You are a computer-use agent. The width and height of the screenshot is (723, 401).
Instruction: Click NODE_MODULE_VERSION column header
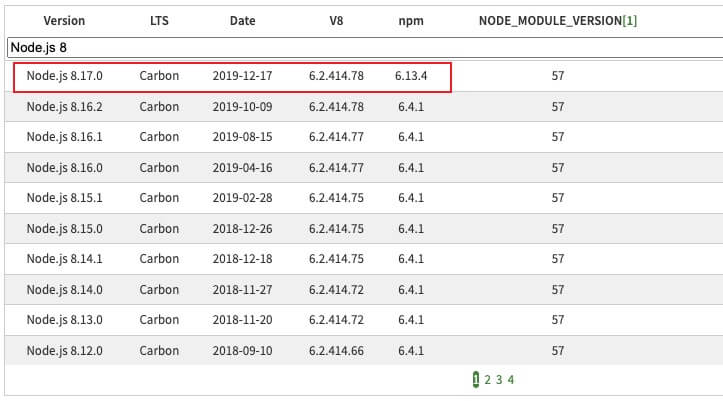point(551,21)
